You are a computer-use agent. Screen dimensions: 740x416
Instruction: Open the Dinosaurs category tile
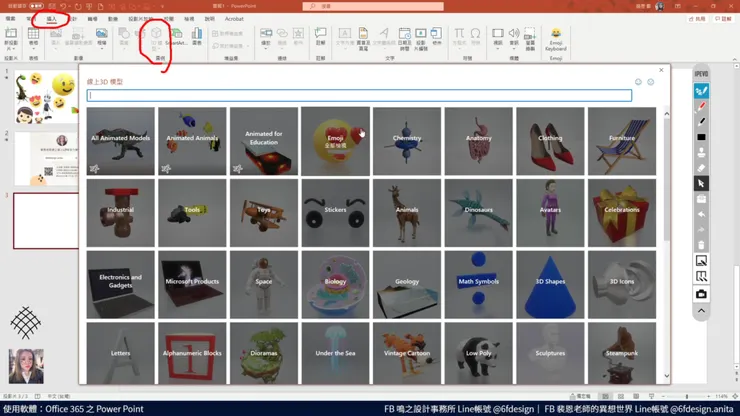479,213
